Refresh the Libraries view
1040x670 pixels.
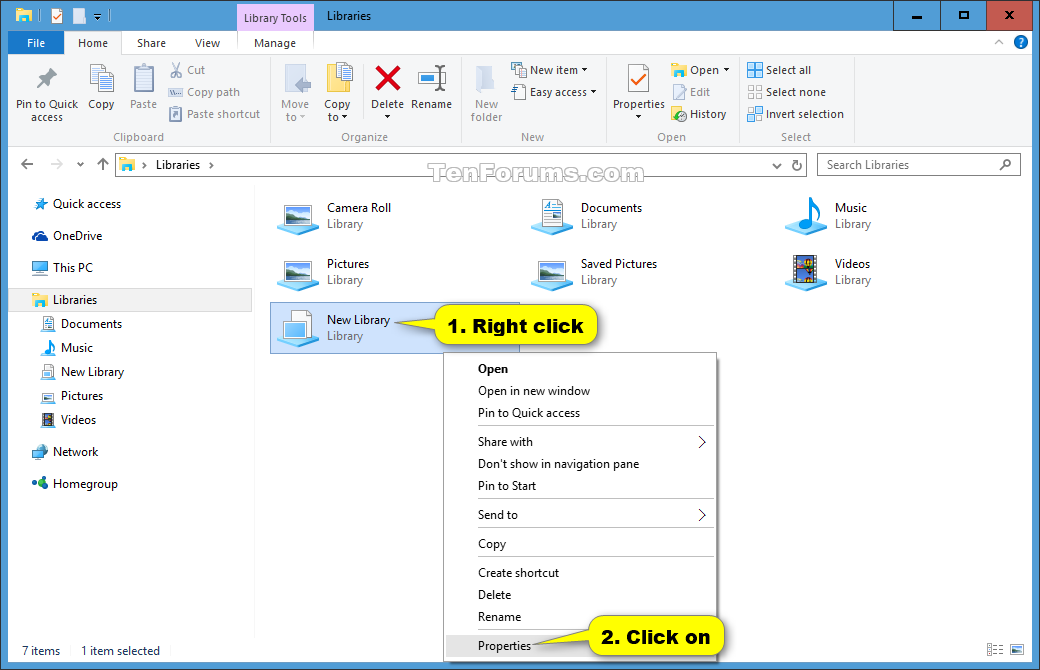797,164
